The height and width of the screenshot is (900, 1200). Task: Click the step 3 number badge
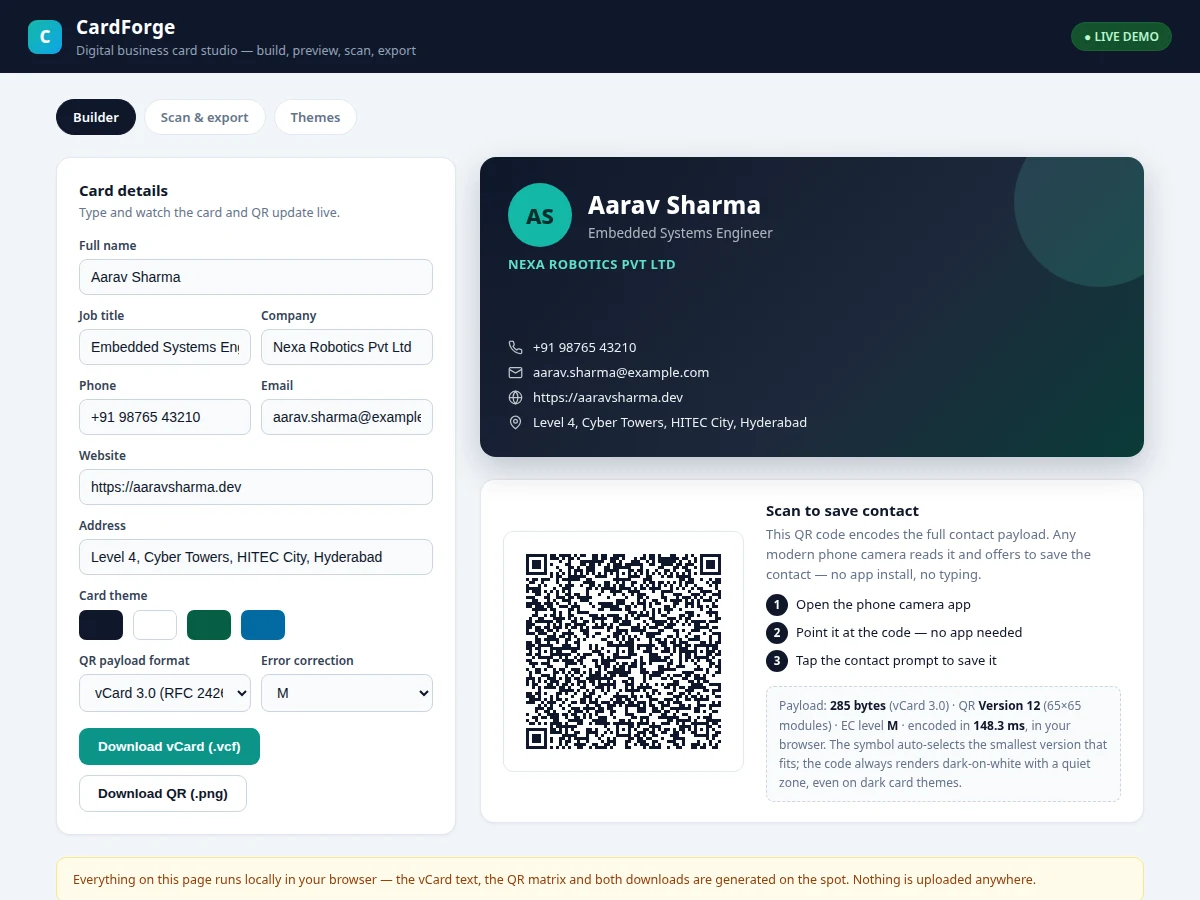[777, 661]
